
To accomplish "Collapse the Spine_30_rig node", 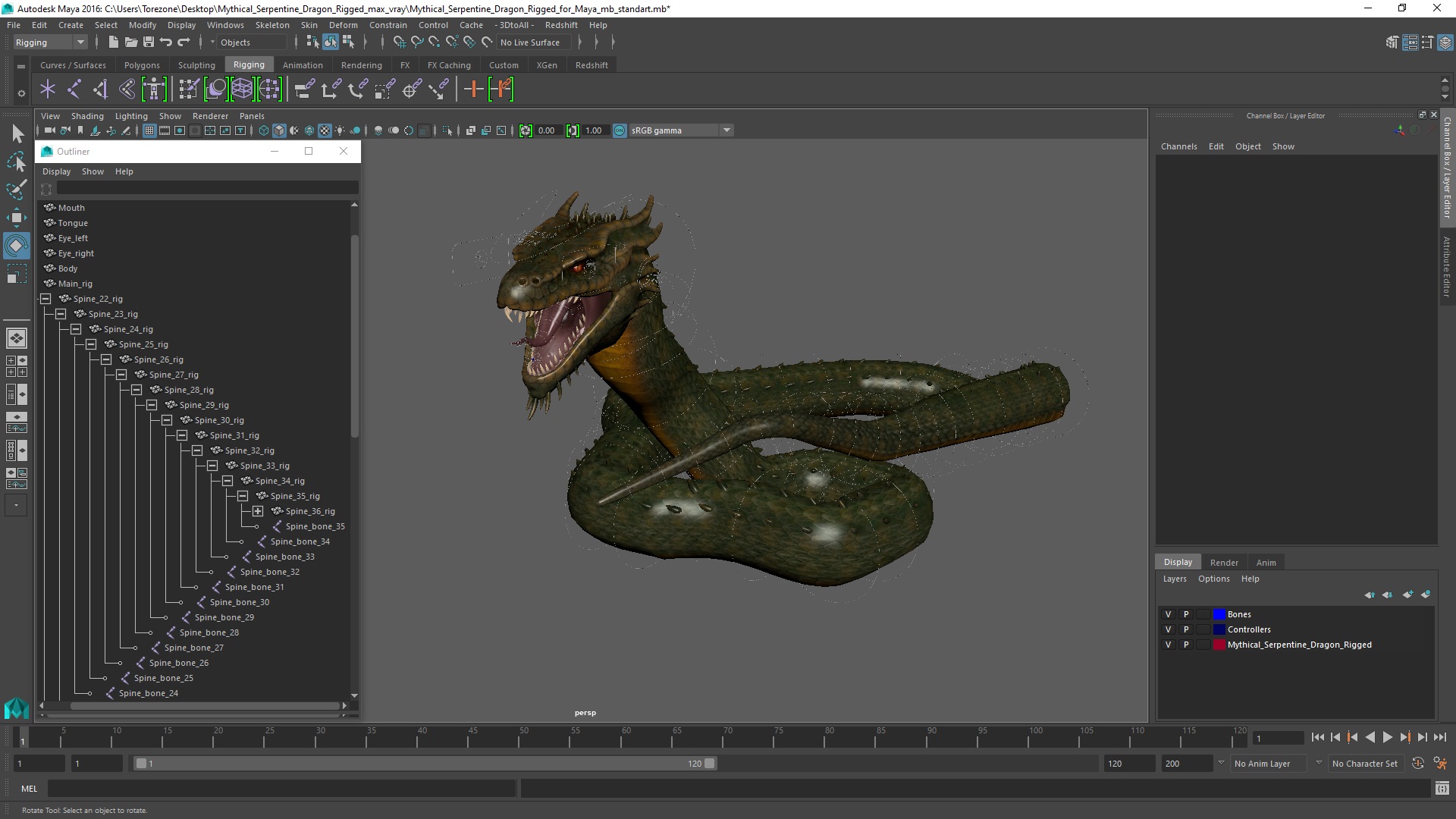I will click(x=167, y=420).
